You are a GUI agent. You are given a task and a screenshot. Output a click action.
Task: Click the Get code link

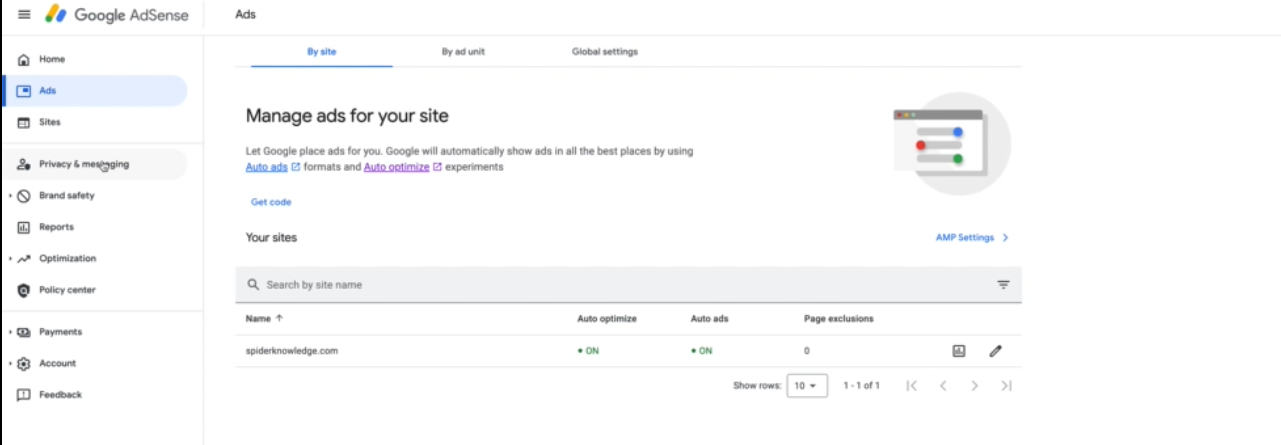click(271, 202)
